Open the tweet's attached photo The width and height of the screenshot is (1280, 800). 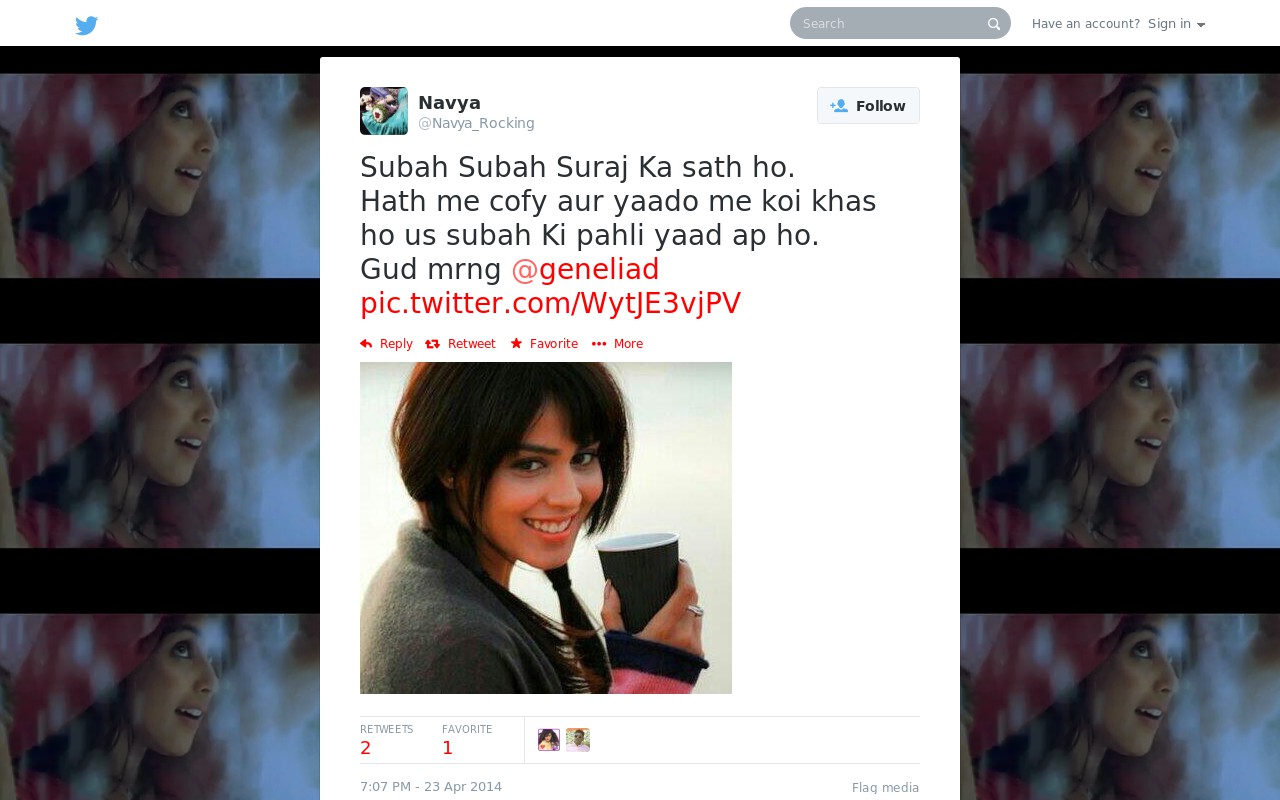pos(546,528)
